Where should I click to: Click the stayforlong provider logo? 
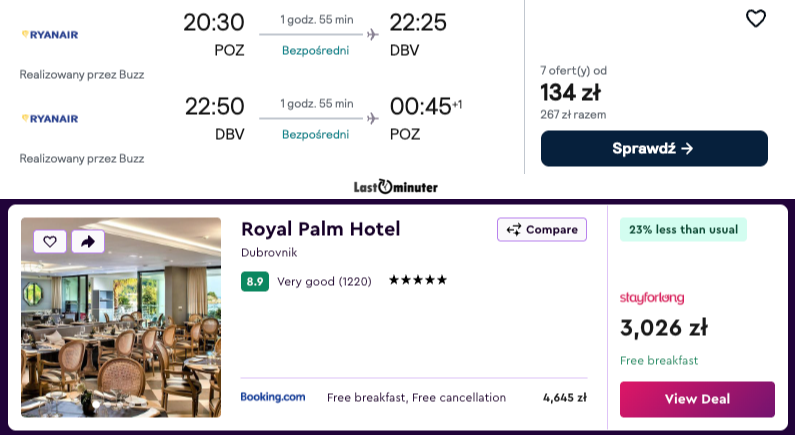pos(652,297)
